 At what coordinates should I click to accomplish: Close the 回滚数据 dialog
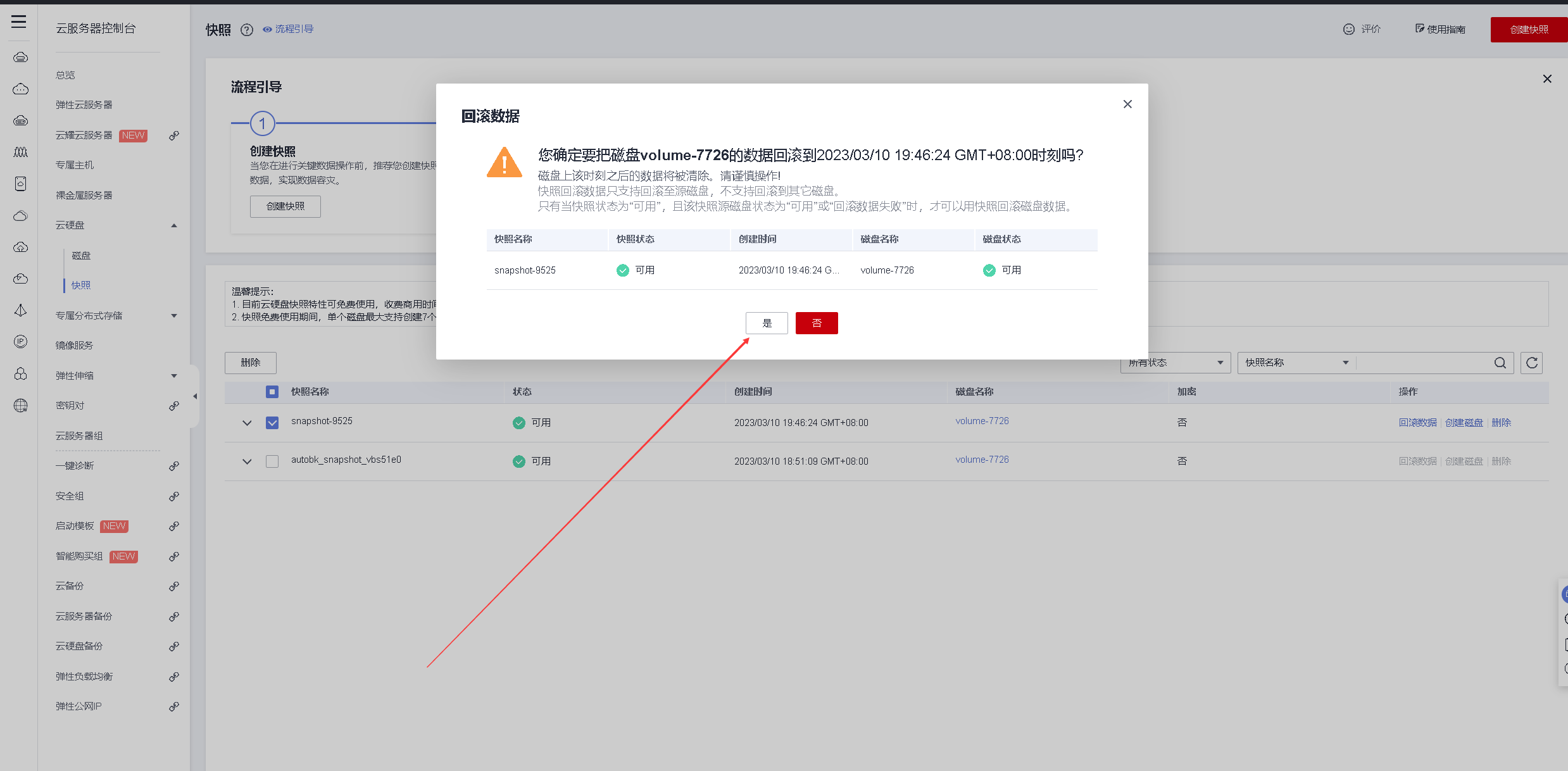[x=1127, y=104]
